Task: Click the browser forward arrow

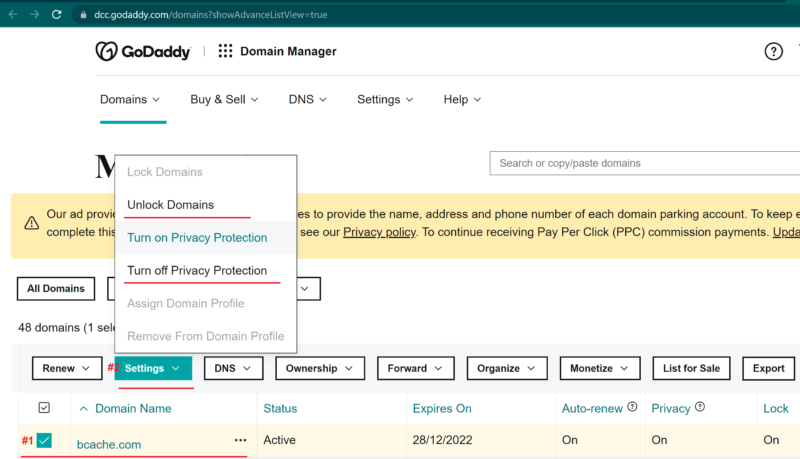Action: (35, 14)
